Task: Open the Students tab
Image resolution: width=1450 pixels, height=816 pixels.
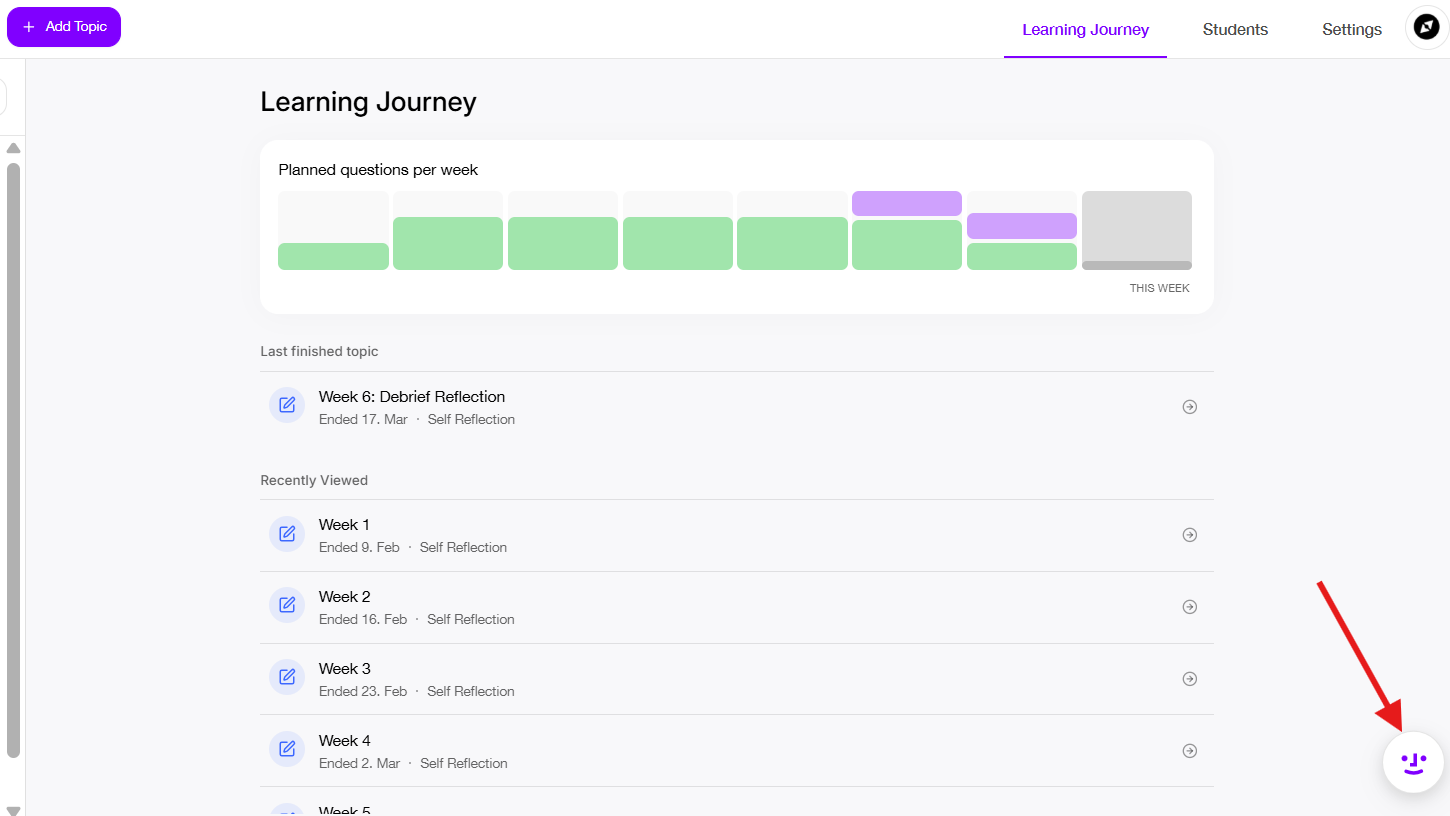Action: pyautogui.click(x=1235, y=30)
